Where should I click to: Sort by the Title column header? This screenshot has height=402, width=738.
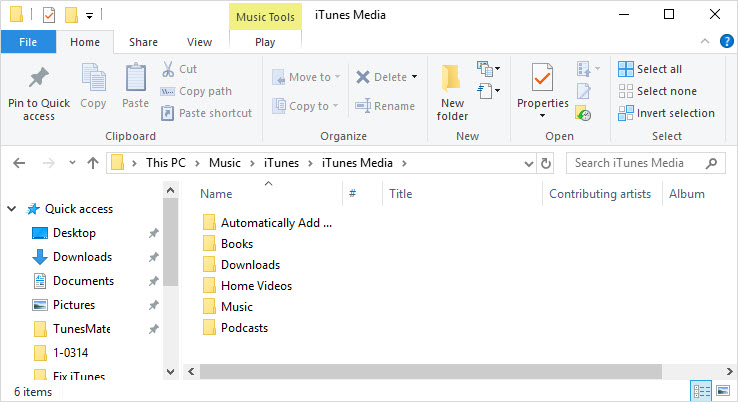click(401, 194)
